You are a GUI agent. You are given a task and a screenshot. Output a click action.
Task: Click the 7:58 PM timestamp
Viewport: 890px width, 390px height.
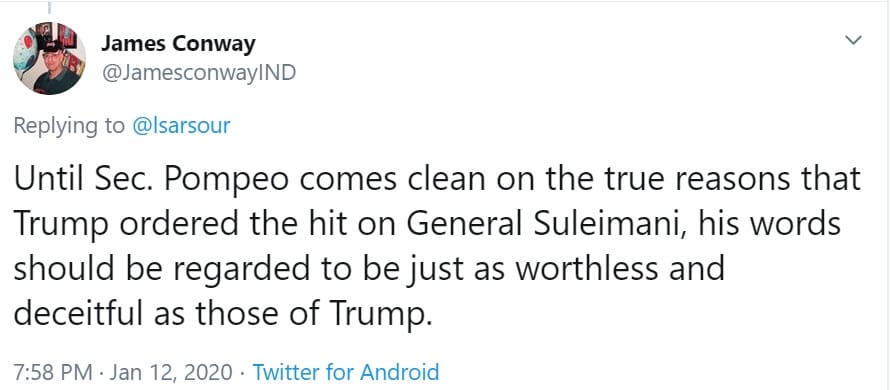(x=52, y=373)
